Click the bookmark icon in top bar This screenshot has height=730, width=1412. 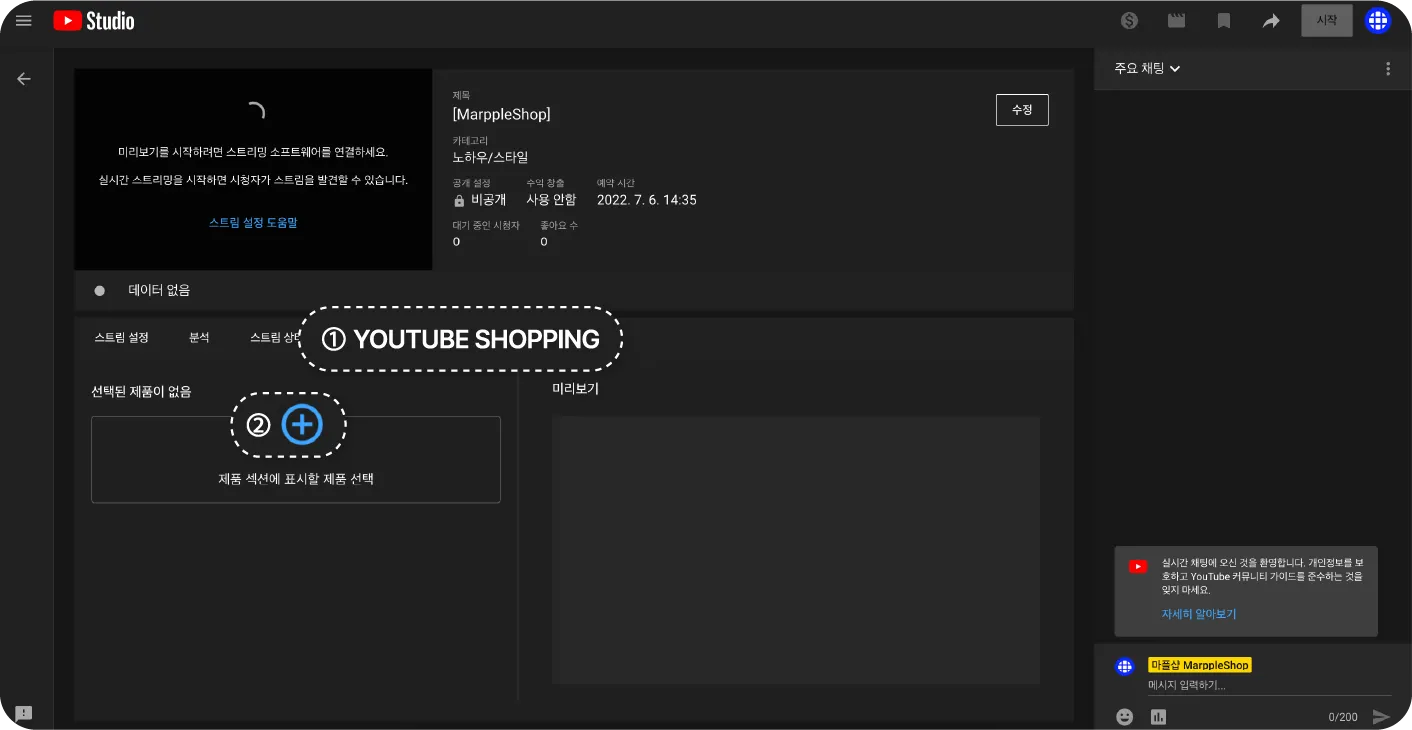click(1223, 21)
